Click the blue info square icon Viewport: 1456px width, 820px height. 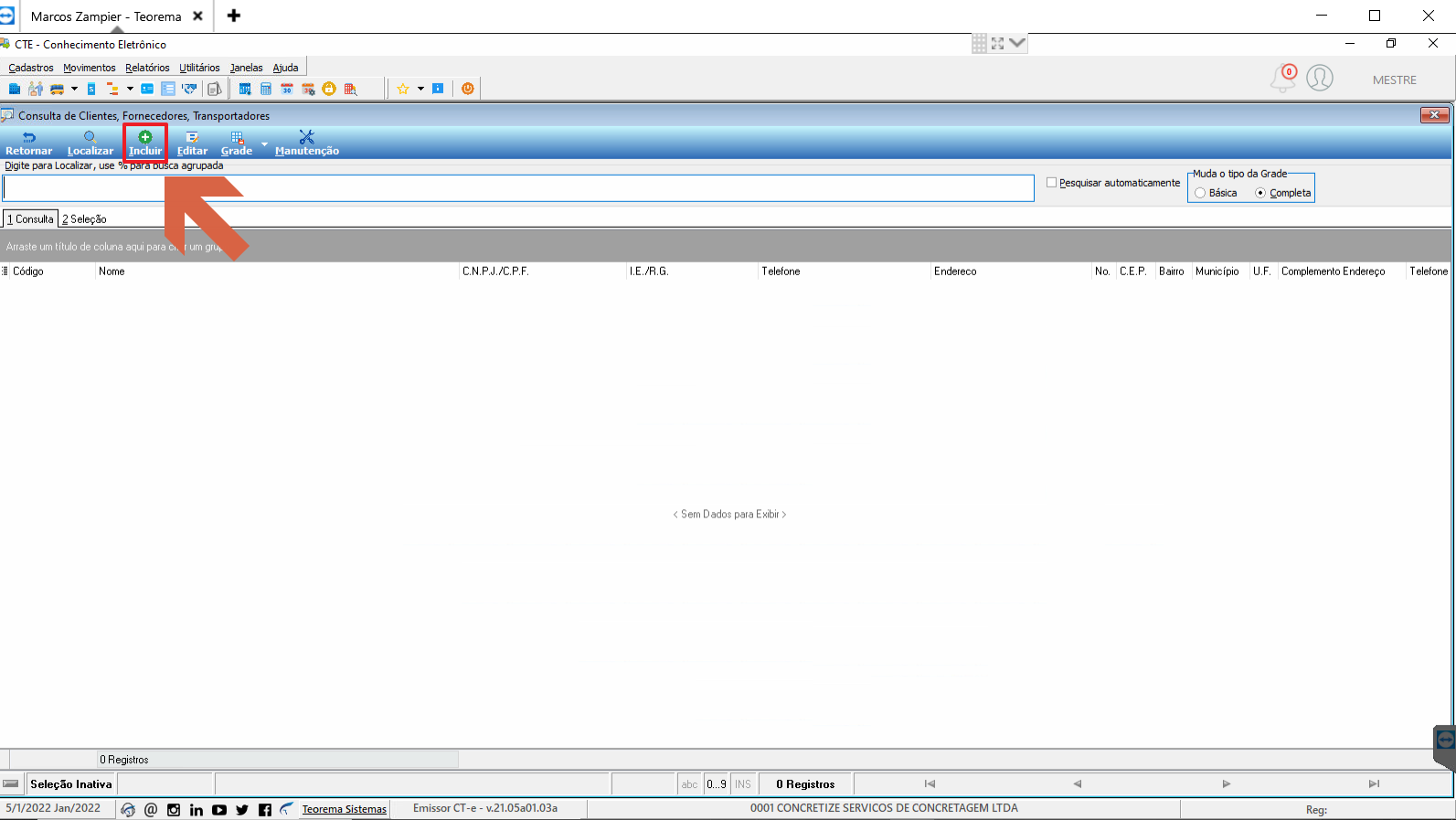438,89
